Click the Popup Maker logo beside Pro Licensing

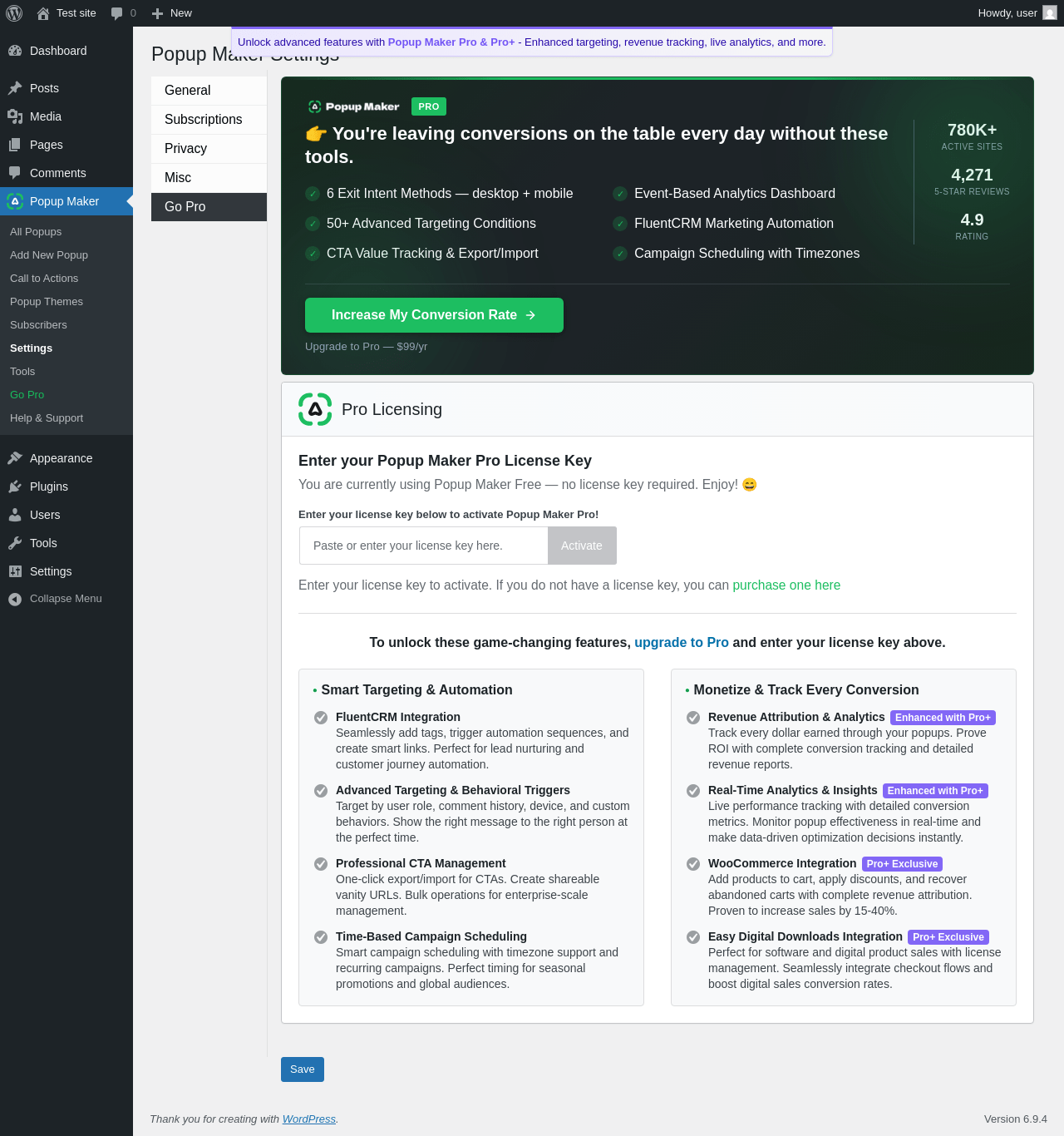click(x=315, y=409)
